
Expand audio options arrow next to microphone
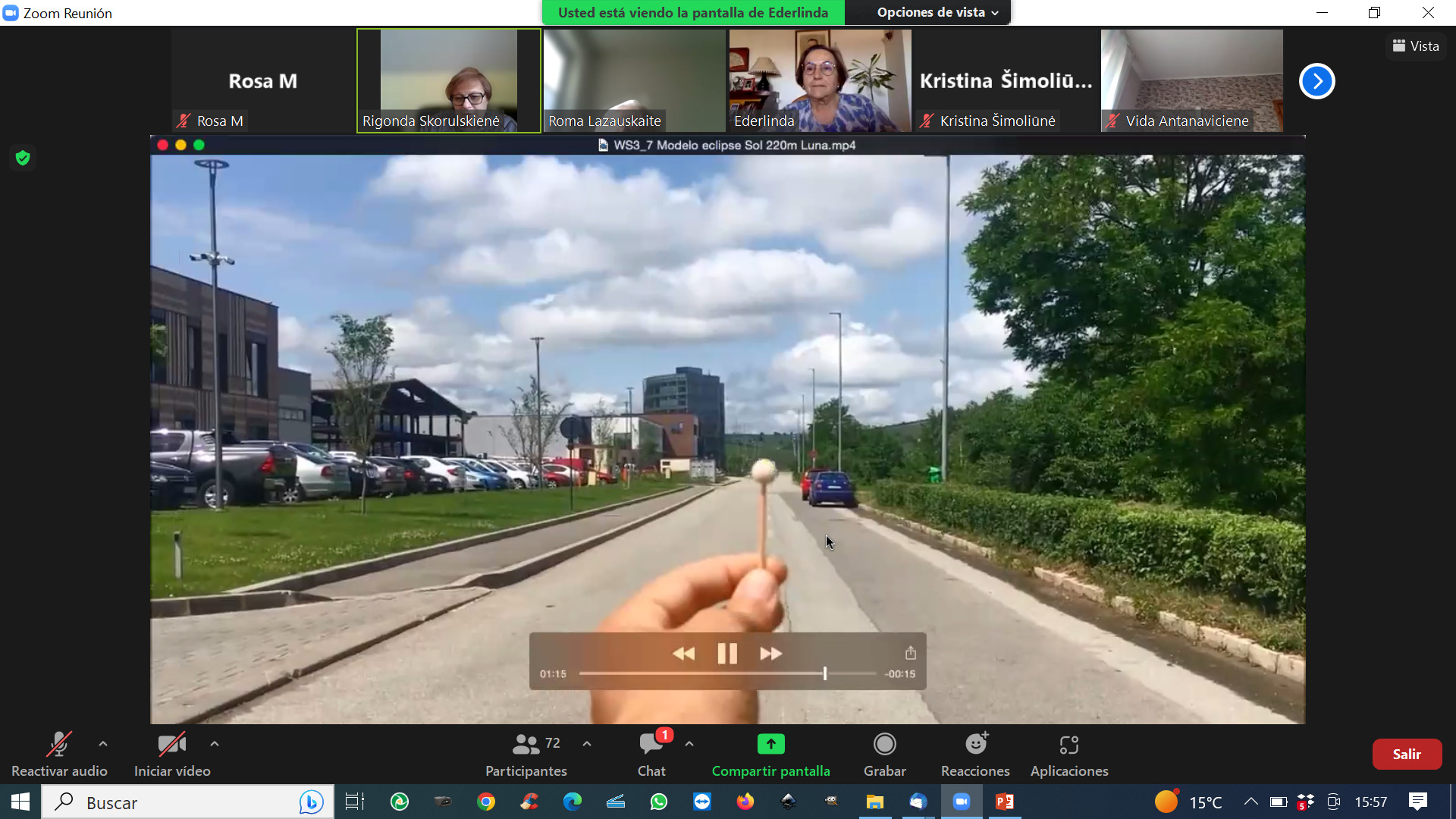click(x=103, y=744)
